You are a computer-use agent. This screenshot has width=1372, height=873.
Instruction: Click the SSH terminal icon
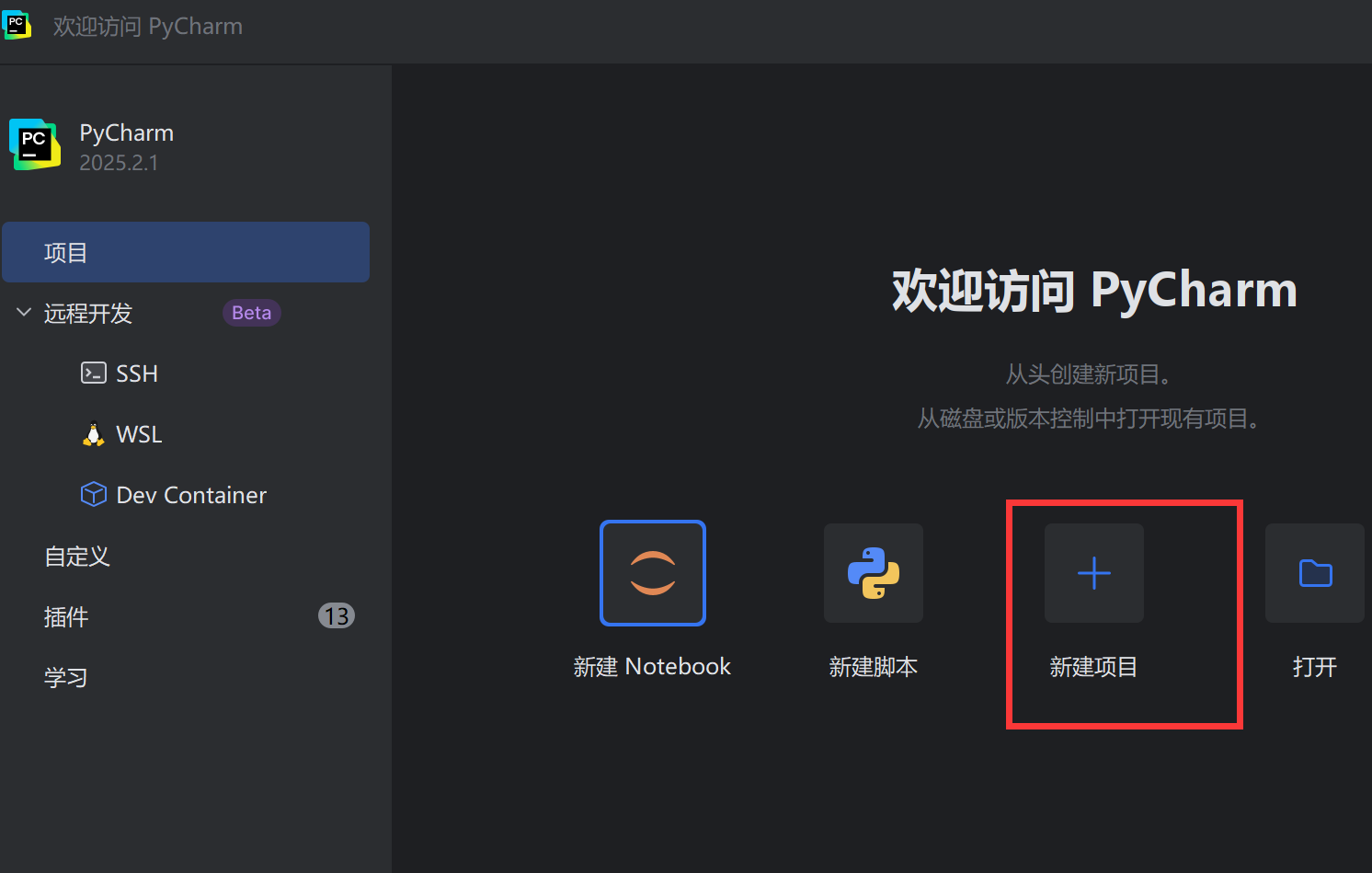click(94, 373)
